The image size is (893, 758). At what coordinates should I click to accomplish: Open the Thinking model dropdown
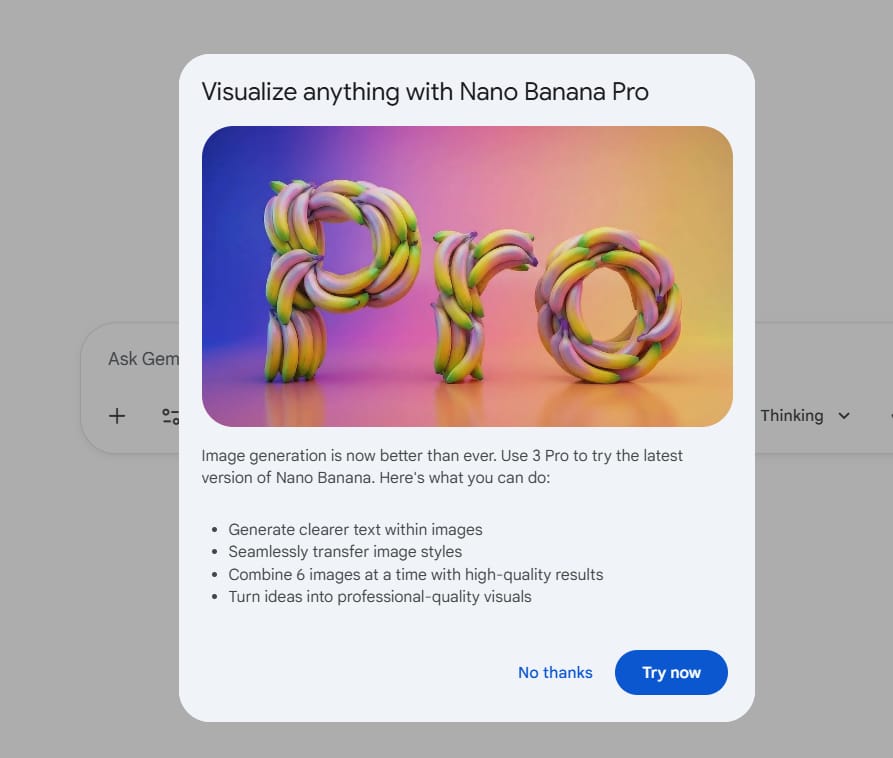tap(805, 416)
